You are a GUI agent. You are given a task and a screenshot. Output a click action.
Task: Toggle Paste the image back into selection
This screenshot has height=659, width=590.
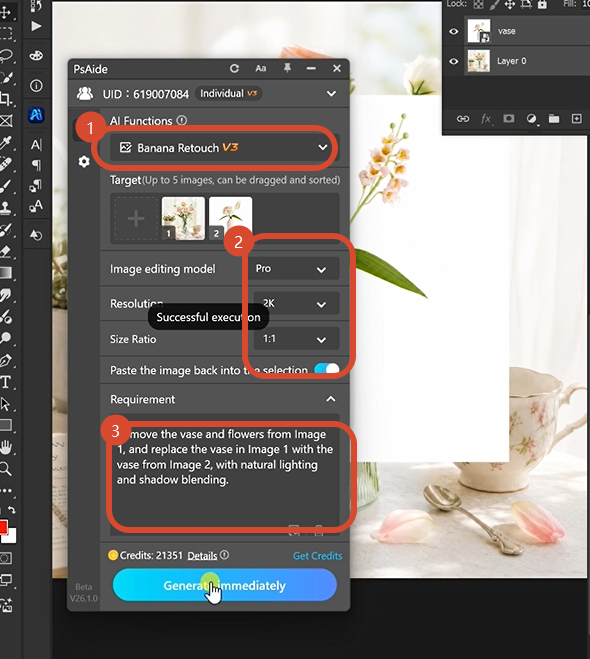point(327,369)
